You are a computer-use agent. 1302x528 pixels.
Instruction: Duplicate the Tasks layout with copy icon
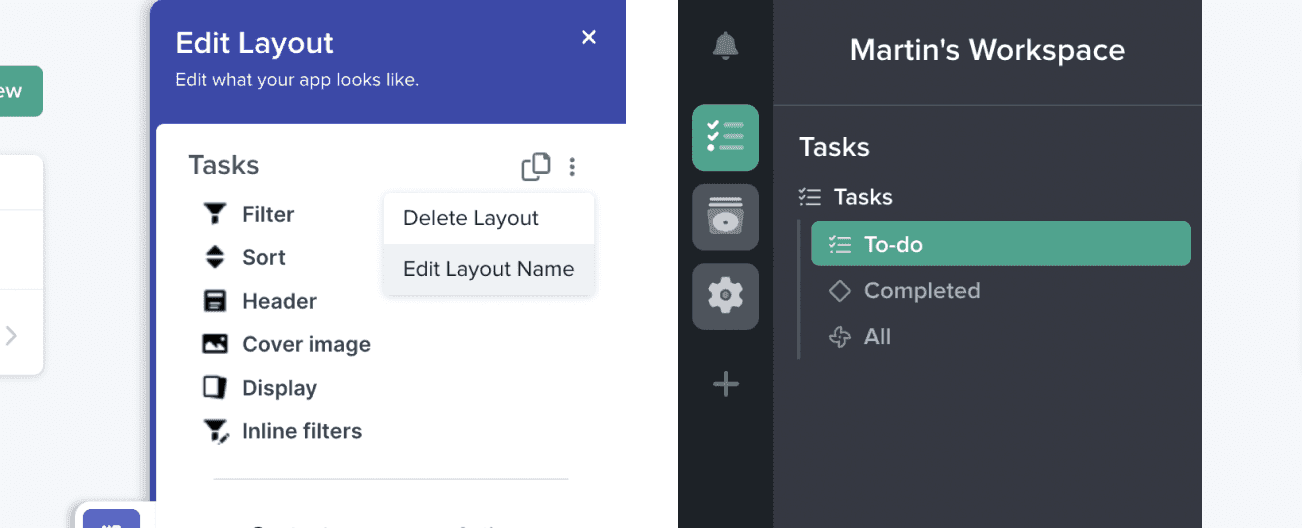536,167
